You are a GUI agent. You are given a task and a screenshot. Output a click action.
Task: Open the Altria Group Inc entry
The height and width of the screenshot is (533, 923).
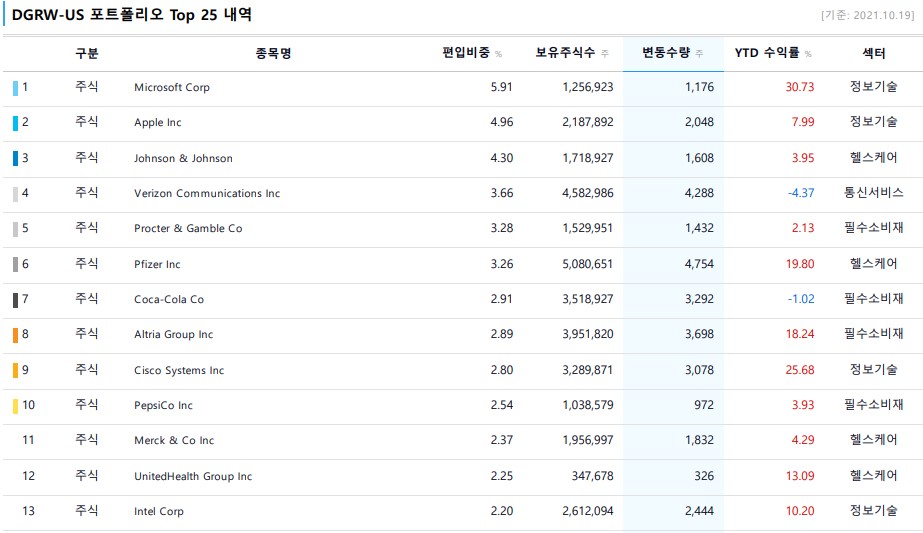pyautogui.click(x=174, y=335)
